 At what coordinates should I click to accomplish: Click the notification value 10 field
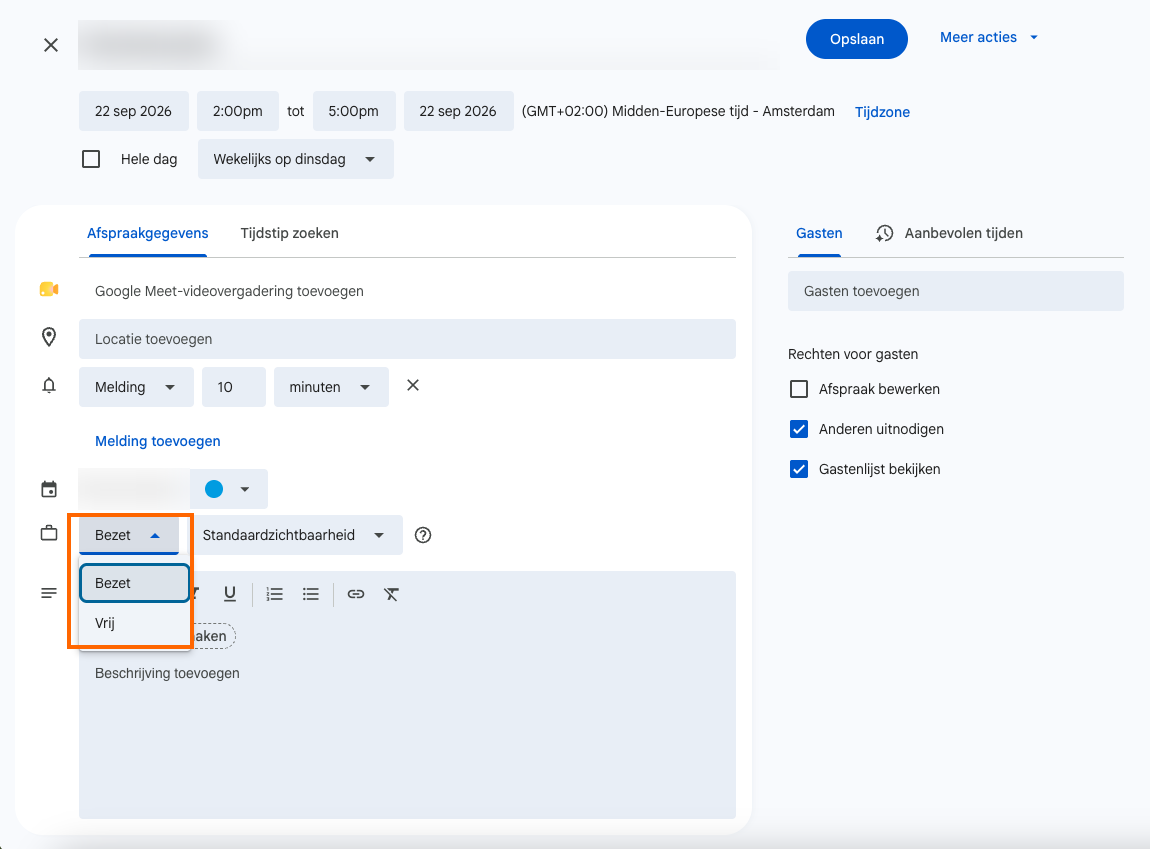click(x=234, y=387)
